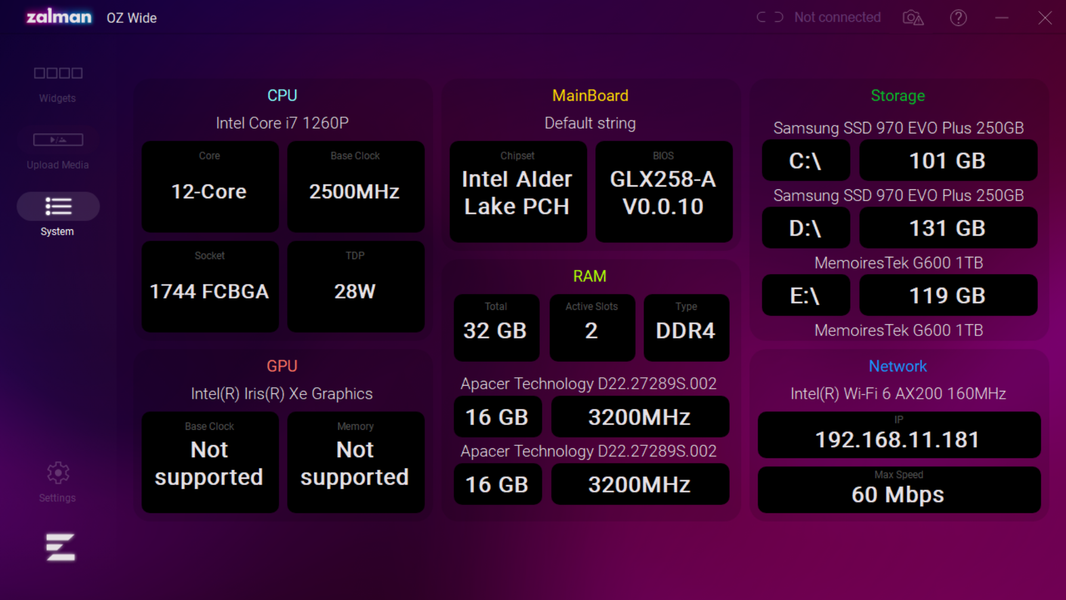Open the help question mark icon
Viewport: 1066px width, 600px height.
(x=958, y=18)
